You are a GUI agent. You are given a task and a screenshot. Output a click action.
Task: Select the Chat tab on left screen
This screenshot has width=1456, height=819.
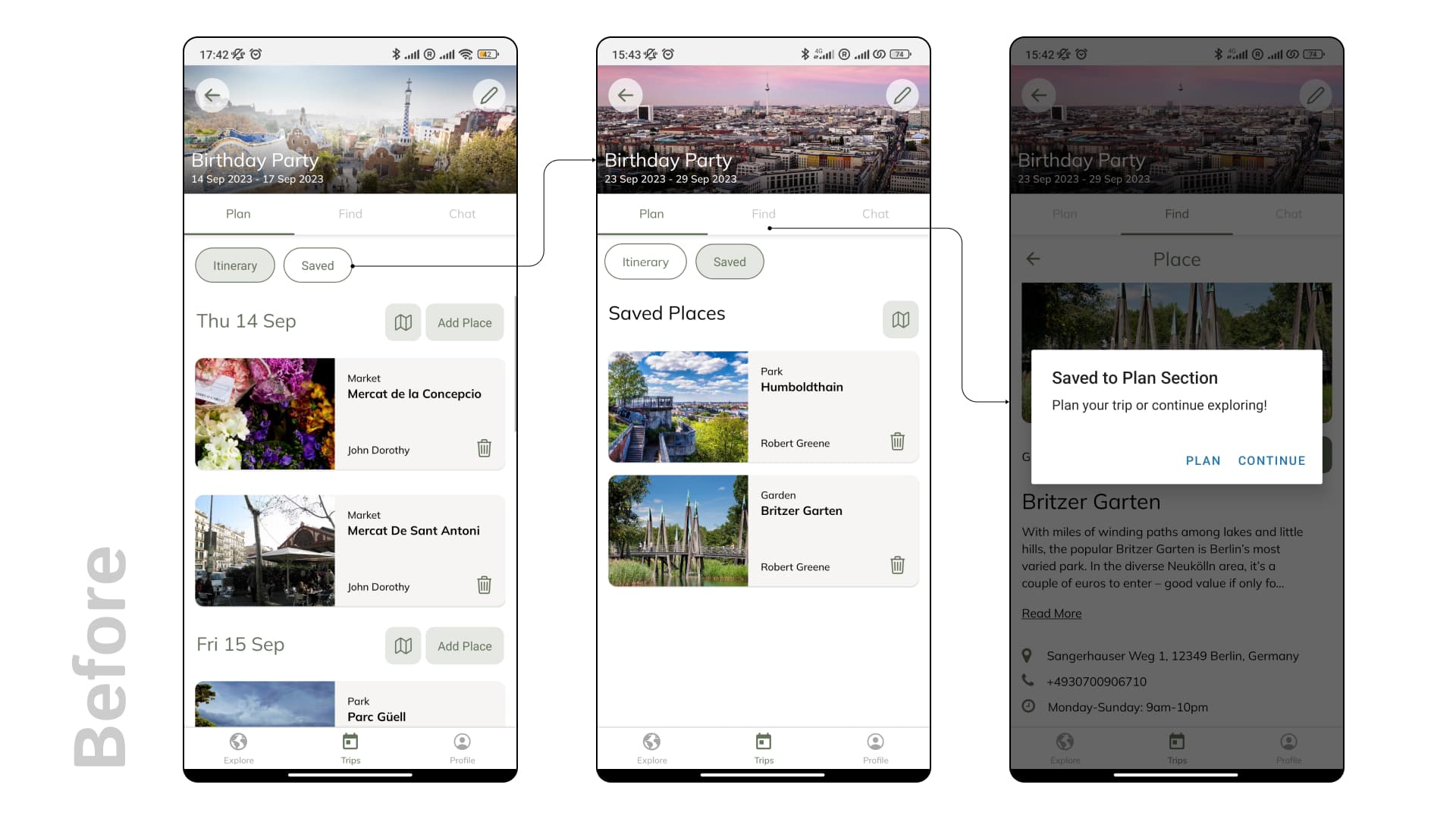click(462, 213)
